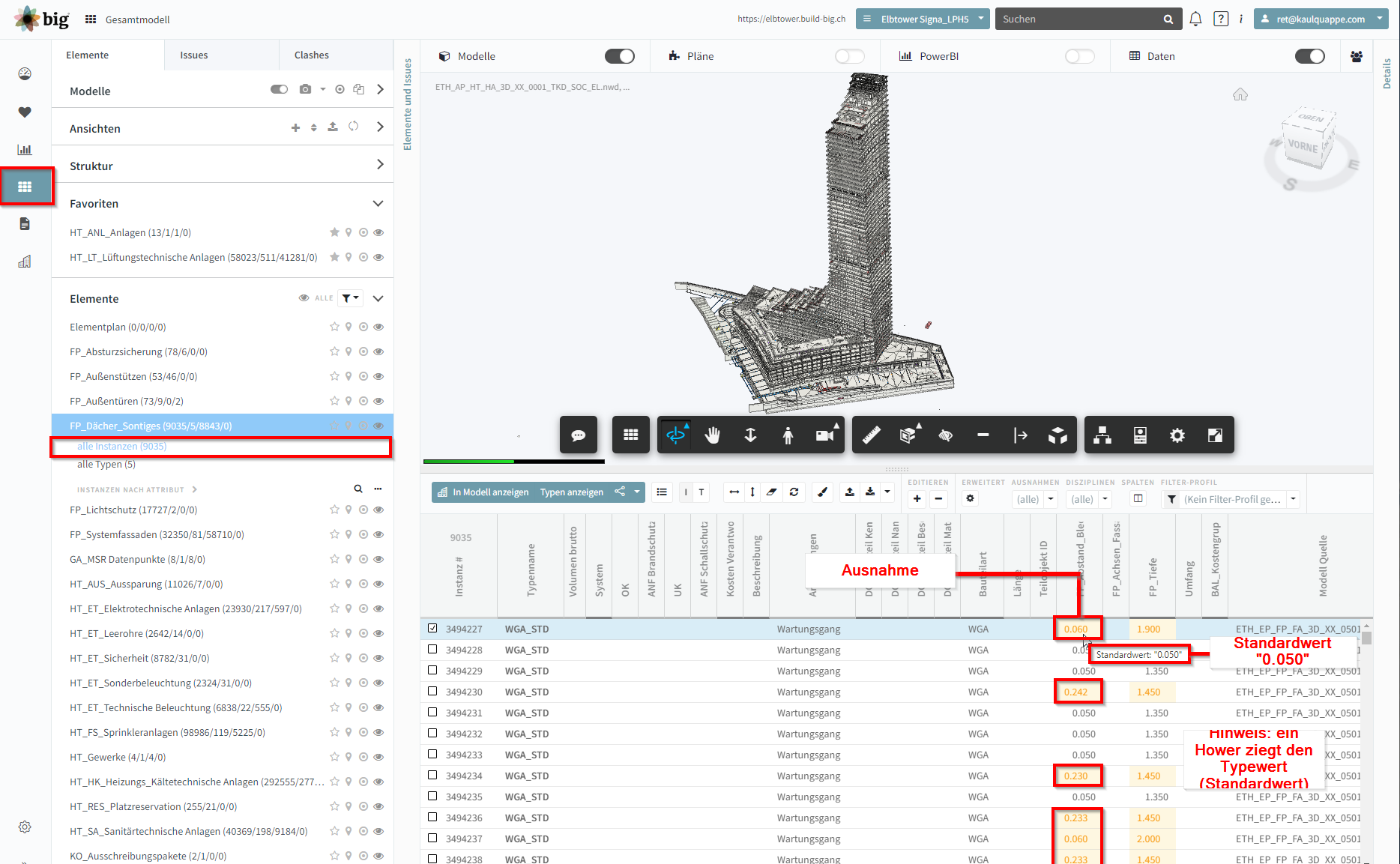The height and width of the screenshot is (864, 1400).
Task: Open the camera view tool
Action: coord(825,435)
